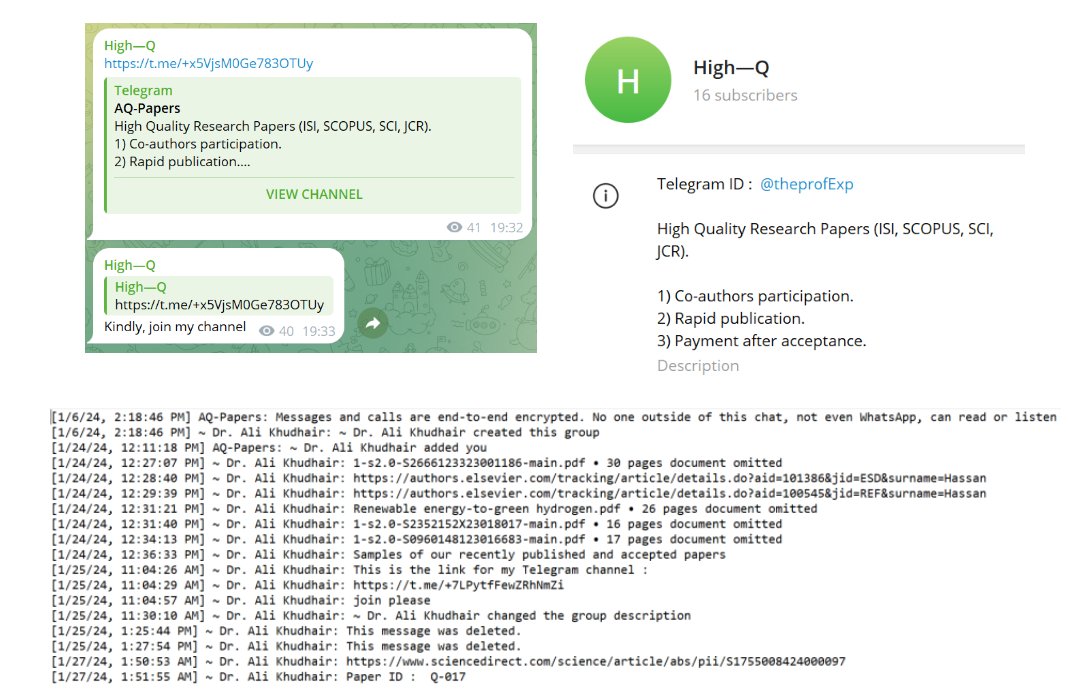The width and height of the screenshot is (1069, 693).
Task: Click the 19:33 message timestamp
Action: pyautogui.click(x=319, y=331)
